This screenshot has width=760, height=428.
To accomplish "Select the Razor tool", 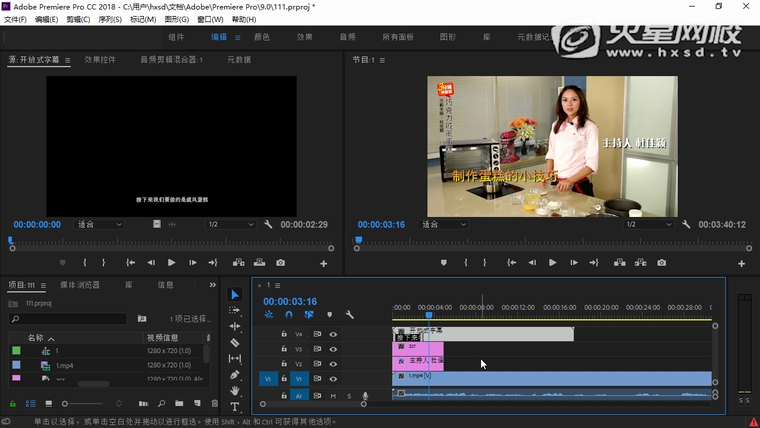I will (x=235, y=342).
